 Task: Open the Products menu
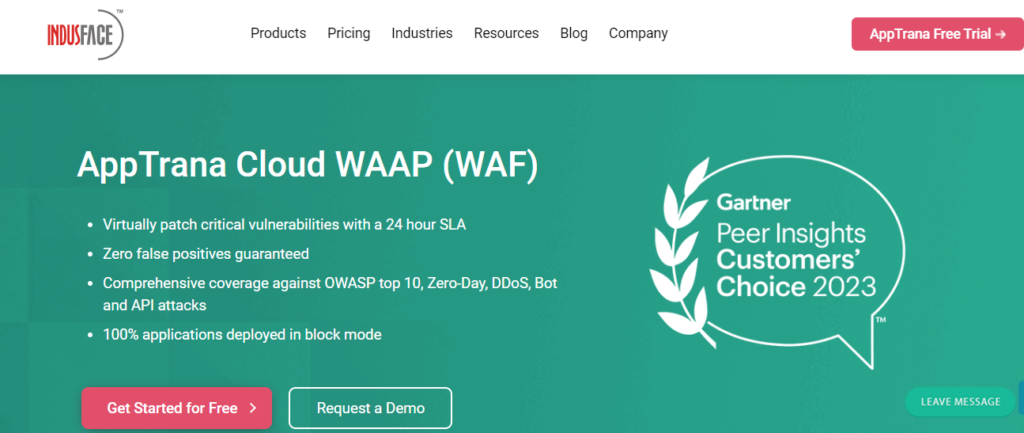[x=278, y=33]
